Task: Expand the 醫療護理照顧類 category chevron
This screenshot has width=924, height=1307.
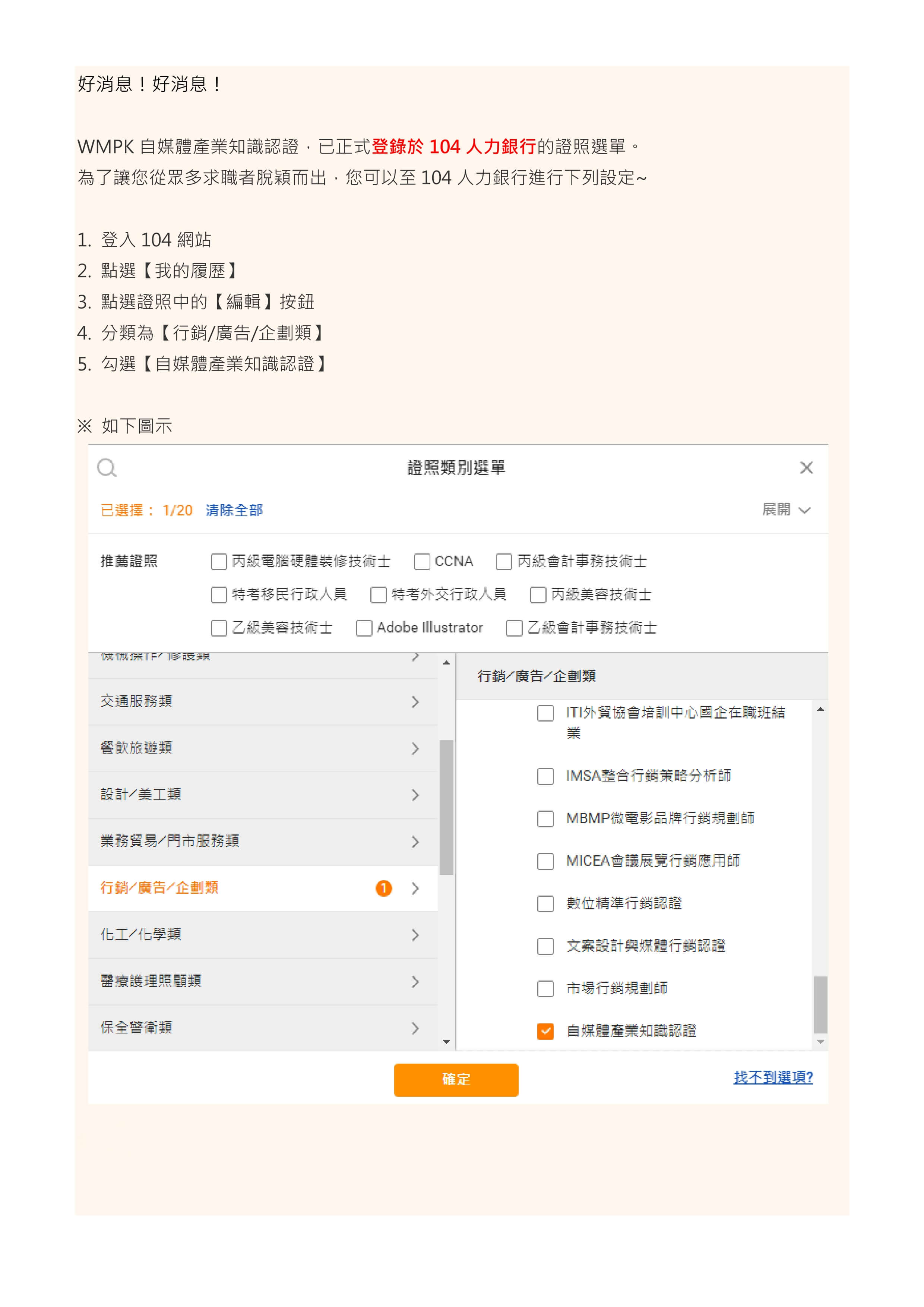Action: 415,982
